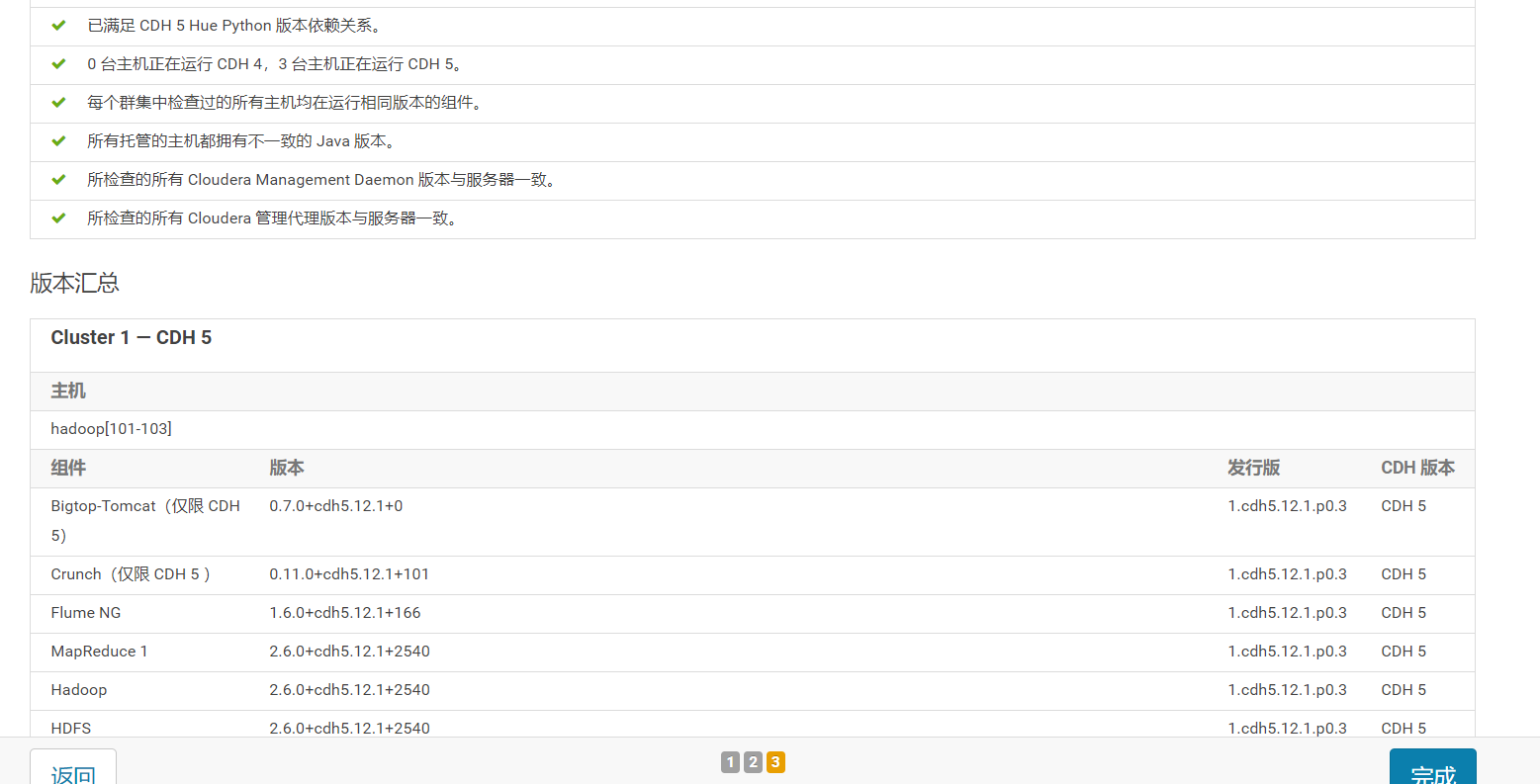Click the checkmark beside Cloudera 管理代理版本 row
This screenshot has width=1540, height=784.
[58, 218]
